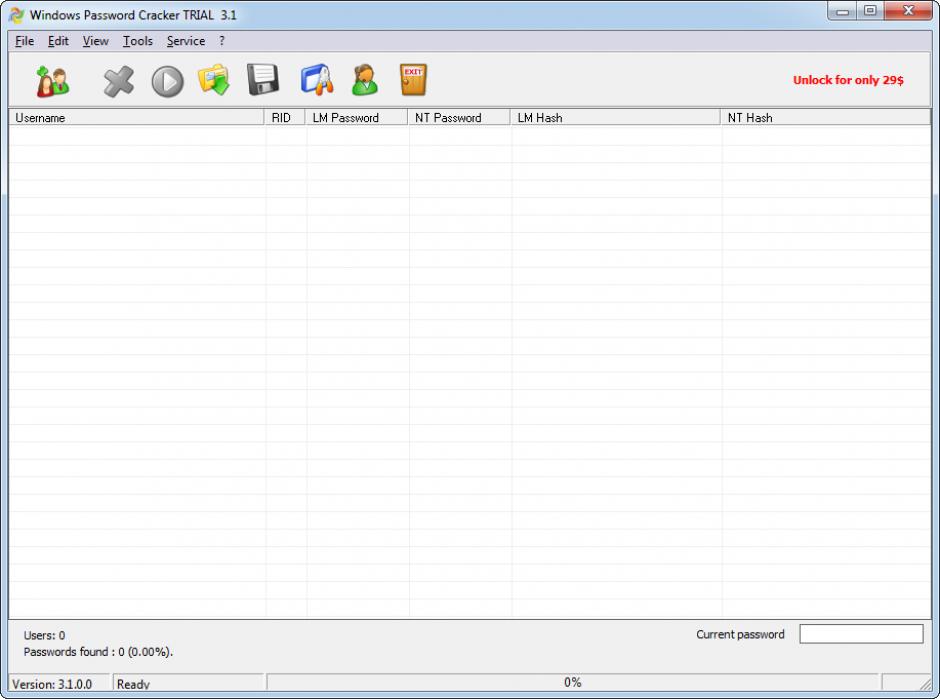Sort by the NT Hash column header

pos(825,117)
